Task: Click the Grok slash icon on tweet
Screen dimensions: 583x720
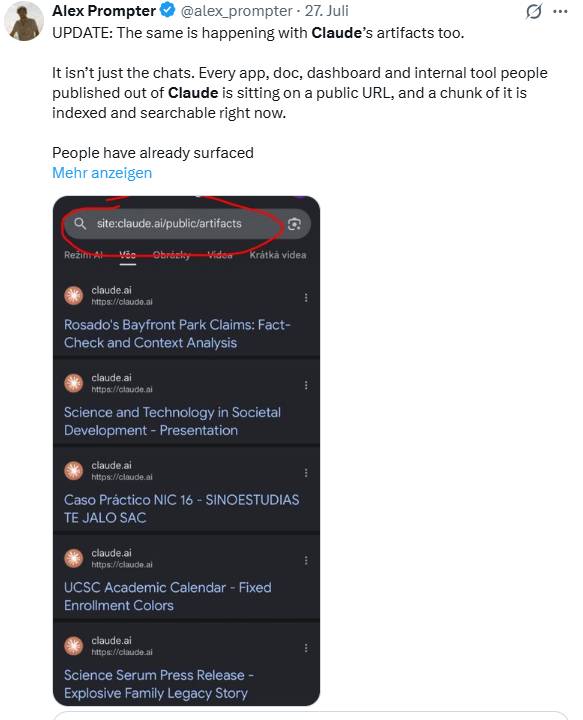Action: (x=534, y=11)
